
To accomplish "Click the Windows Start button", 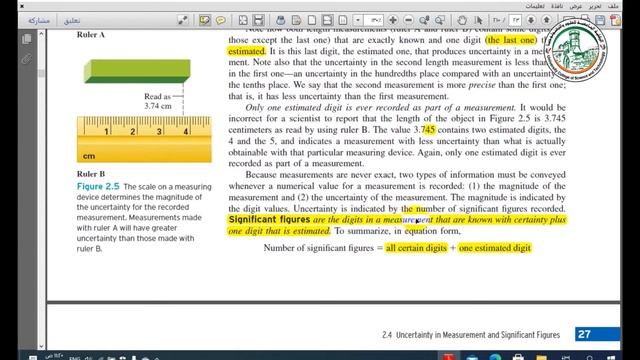I will [611, 357].
